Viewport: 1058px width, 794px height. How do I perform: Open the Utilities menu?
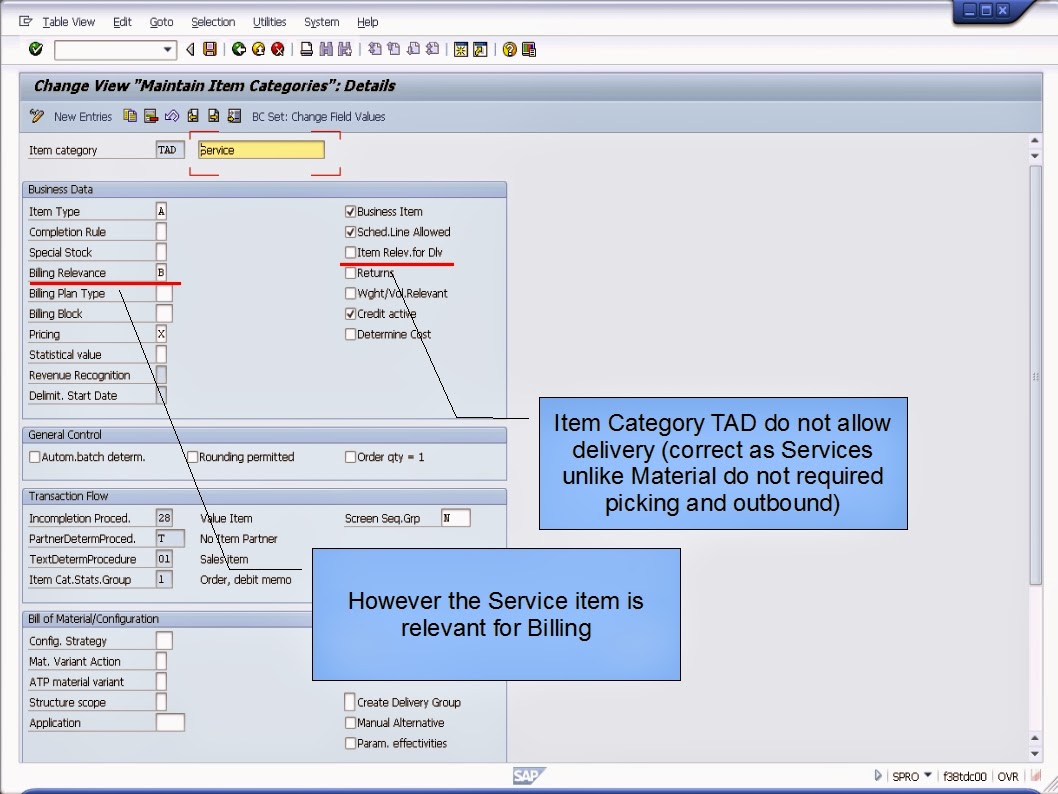tap(269, 22)
